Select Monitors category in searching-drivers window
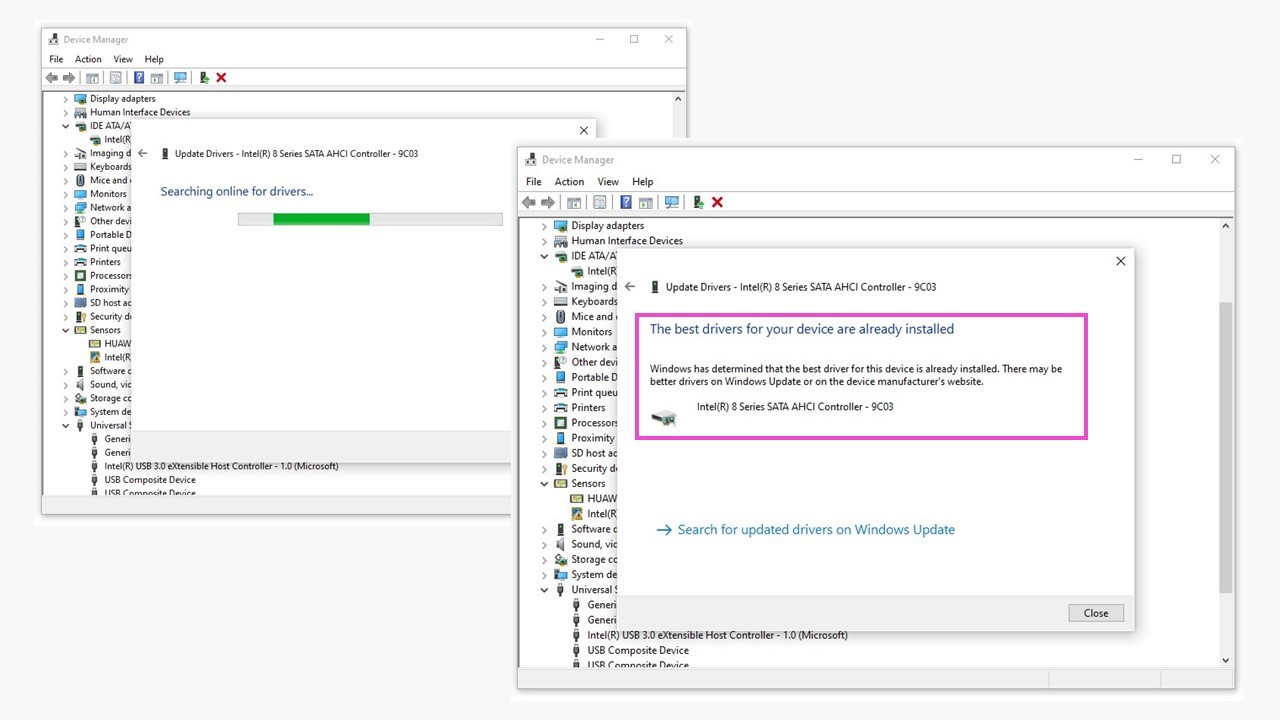The image size is (1280, 720). point(108,194)
